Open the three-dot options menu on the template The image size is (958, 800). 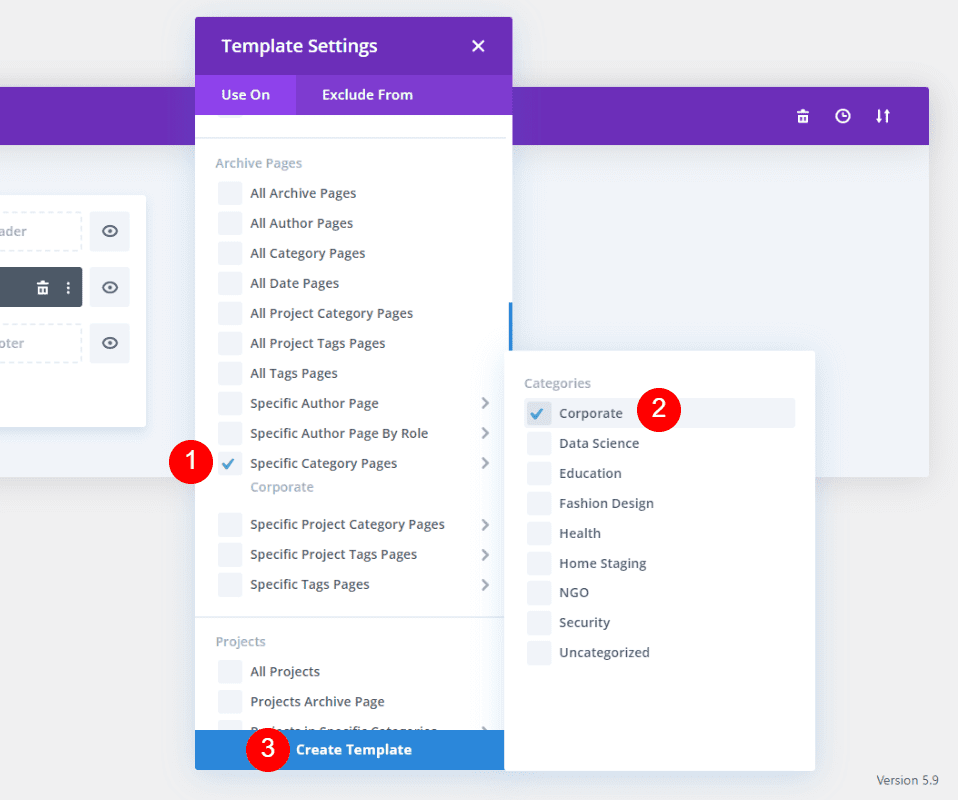(67, 287)
